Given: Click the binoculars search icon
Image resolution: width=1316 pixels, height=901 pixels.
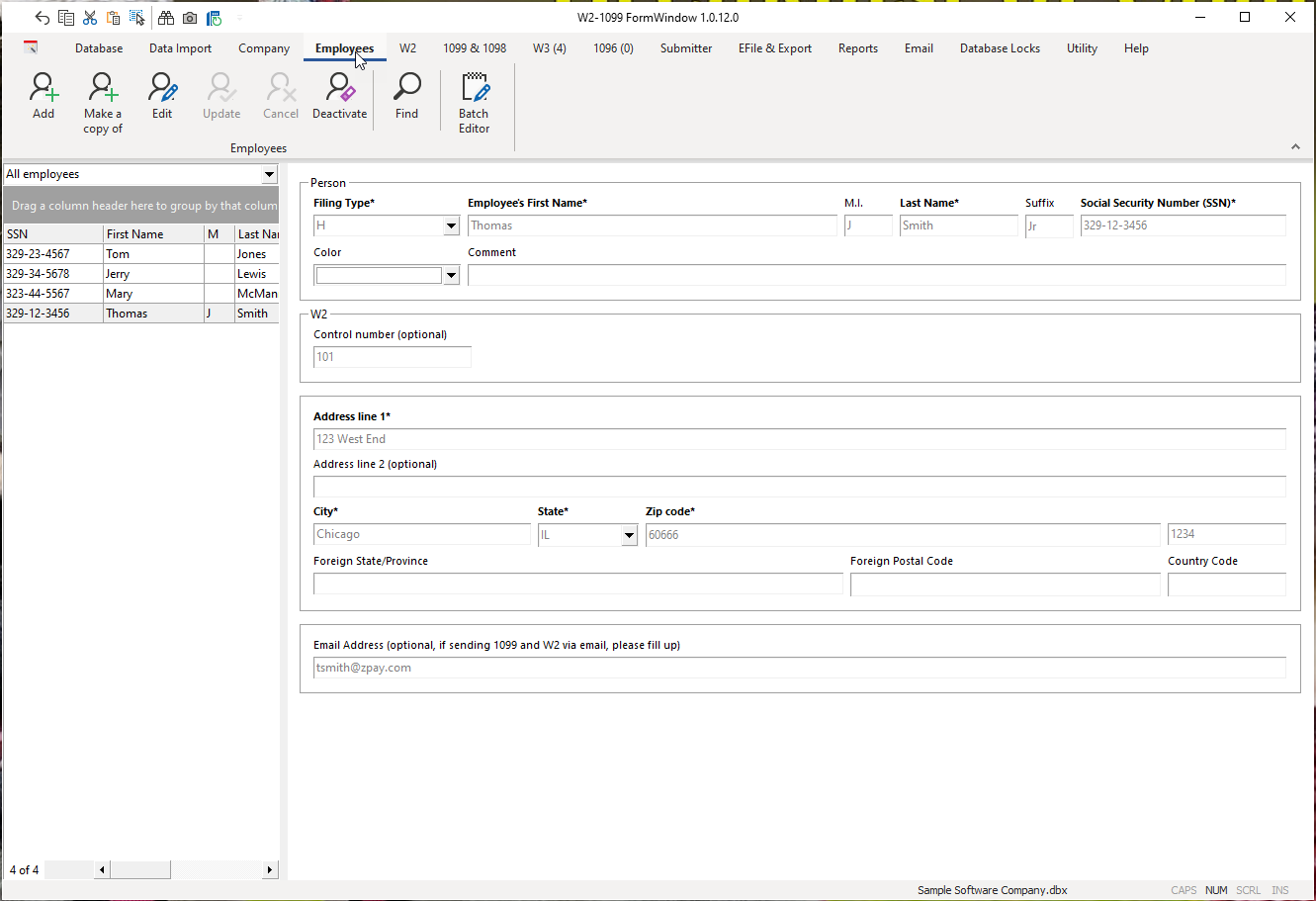Looking at the screenshot, I should coord(165,18).
